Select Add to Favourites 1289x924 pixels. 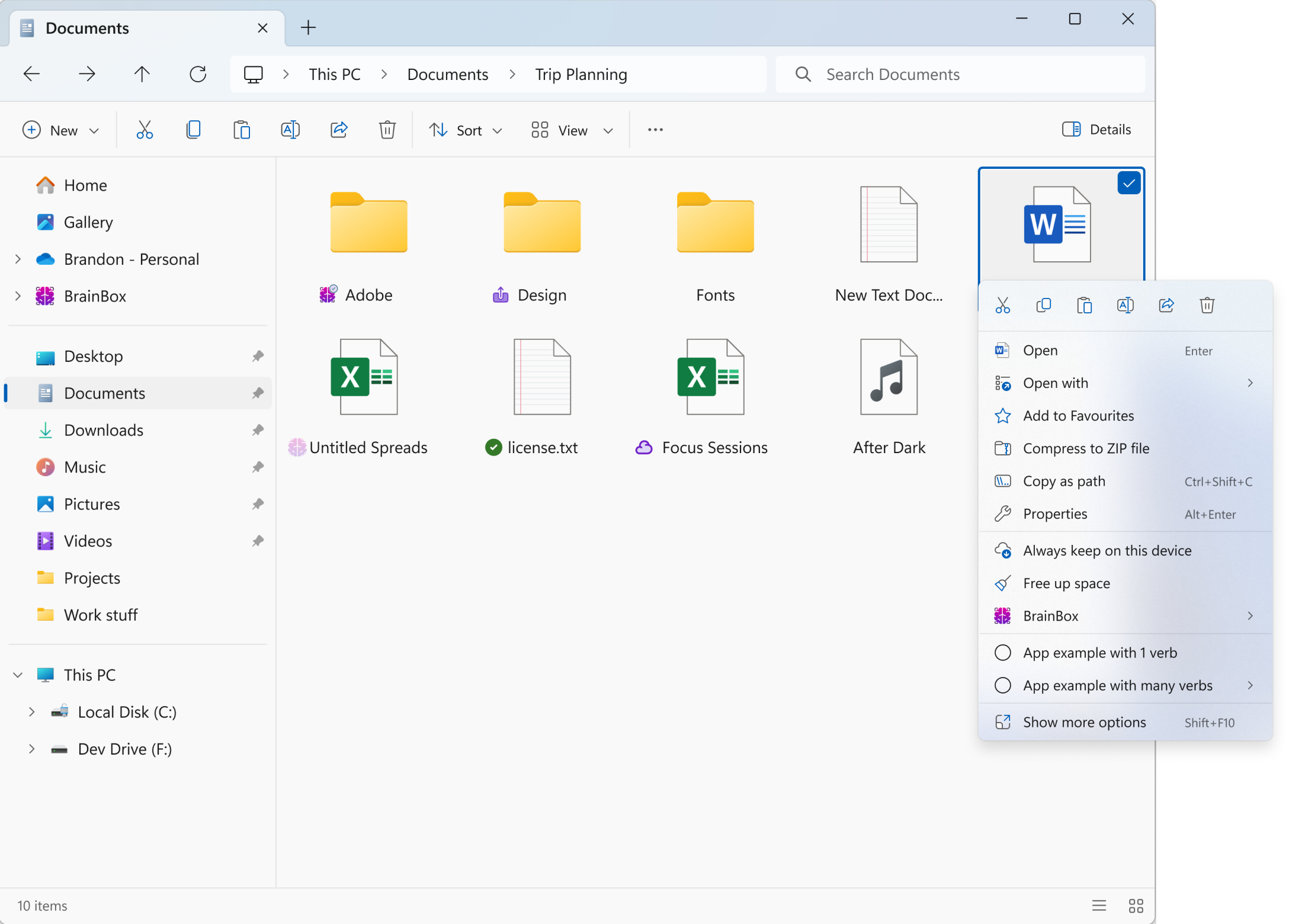(1125, 415)
